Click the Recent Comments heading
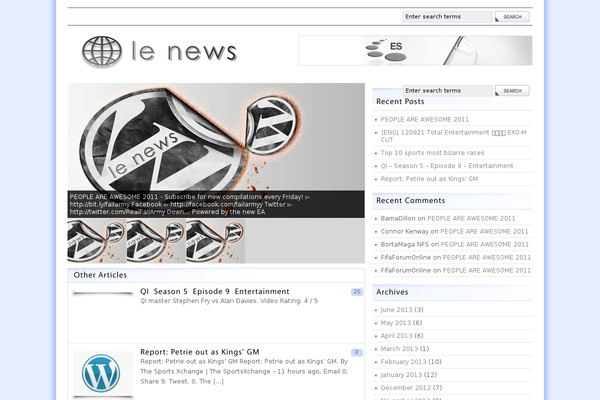Viewport: 600px width, 400px height. pos(411,201)
